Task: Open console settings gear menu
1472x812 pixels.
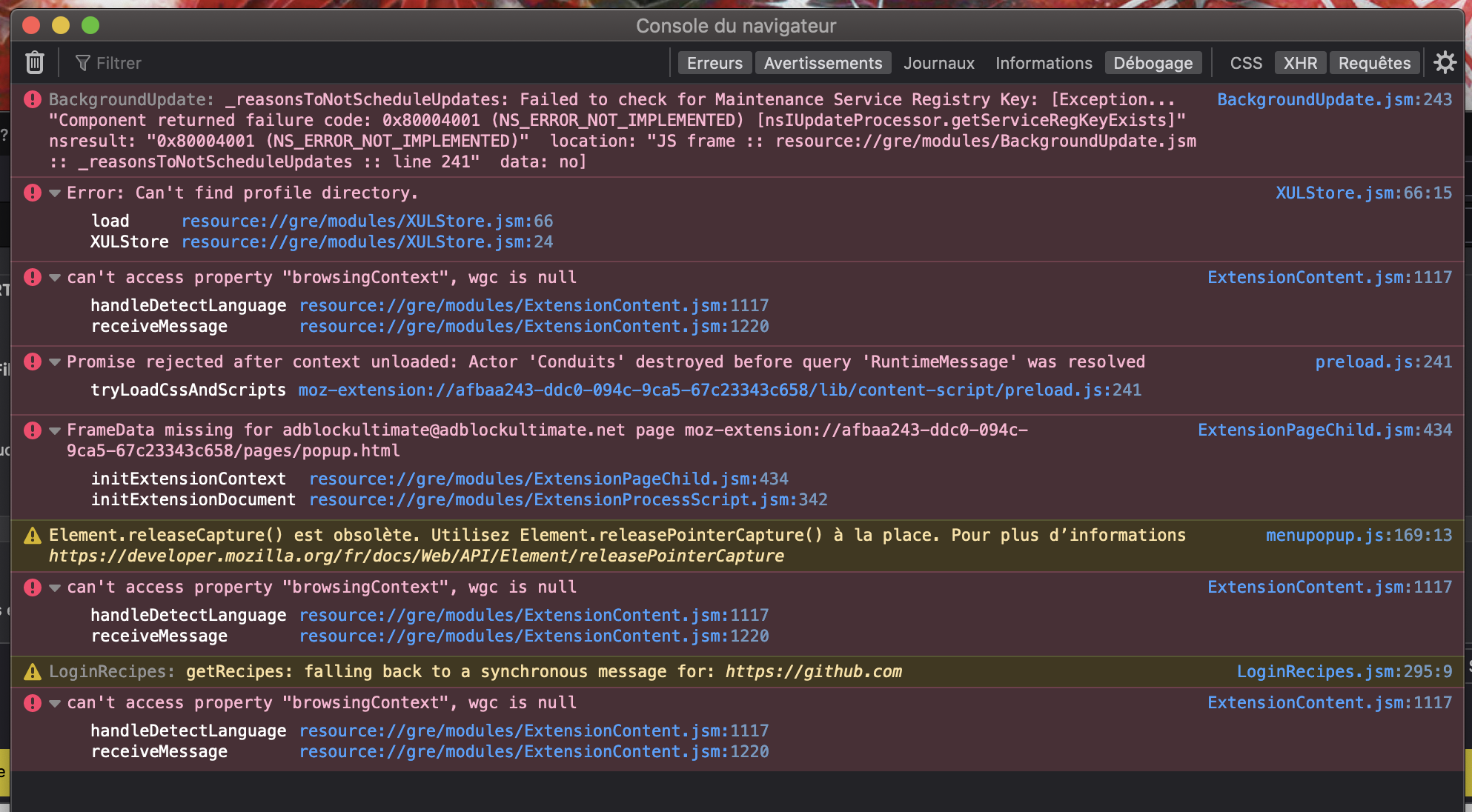Action: 1445,63
